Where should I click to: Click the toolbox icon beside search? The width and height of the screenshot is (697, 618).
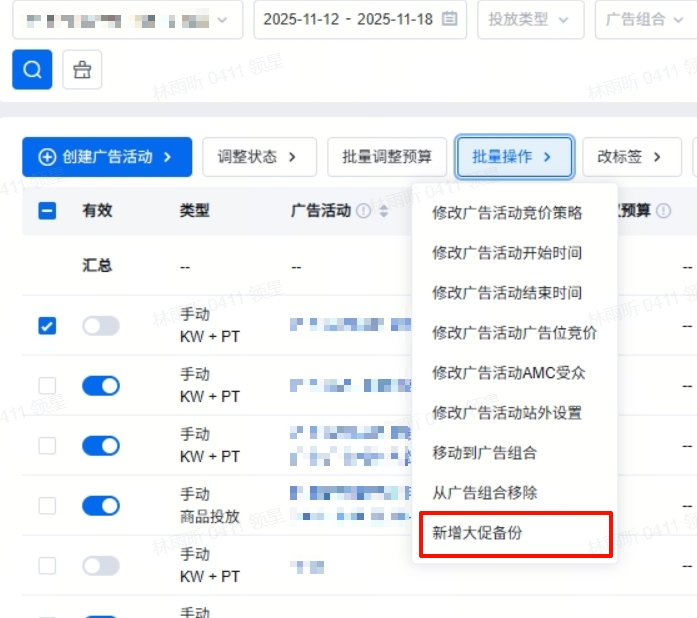82,69
